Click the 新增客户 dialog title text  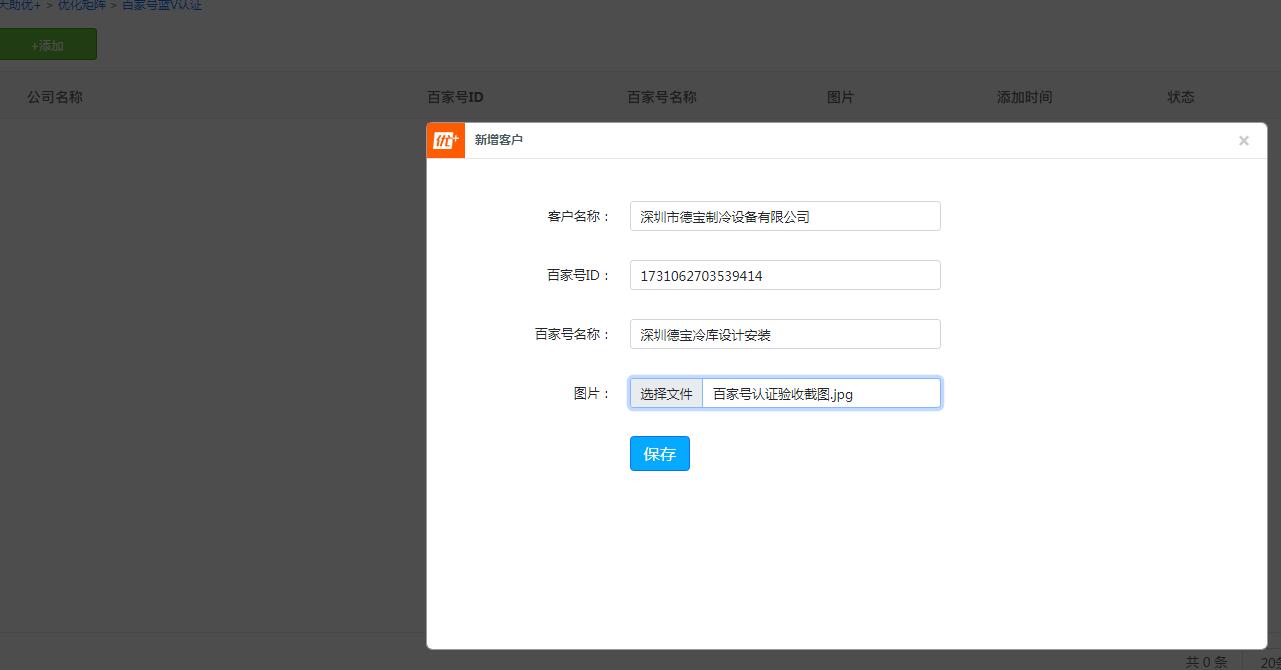[499, 140]
